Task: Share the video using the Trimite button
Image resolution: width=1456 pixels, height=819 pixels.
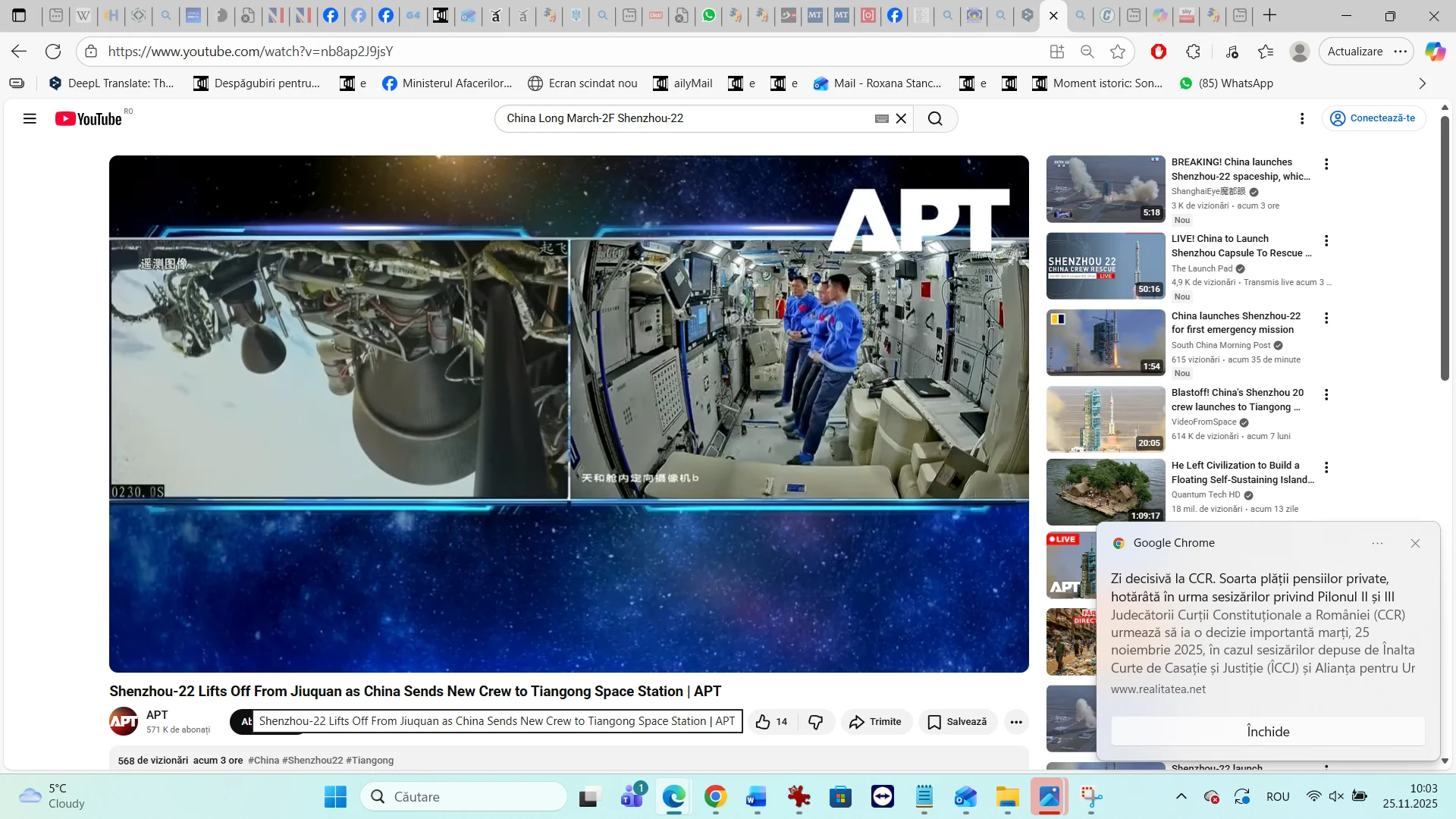Action: point(875,721)
